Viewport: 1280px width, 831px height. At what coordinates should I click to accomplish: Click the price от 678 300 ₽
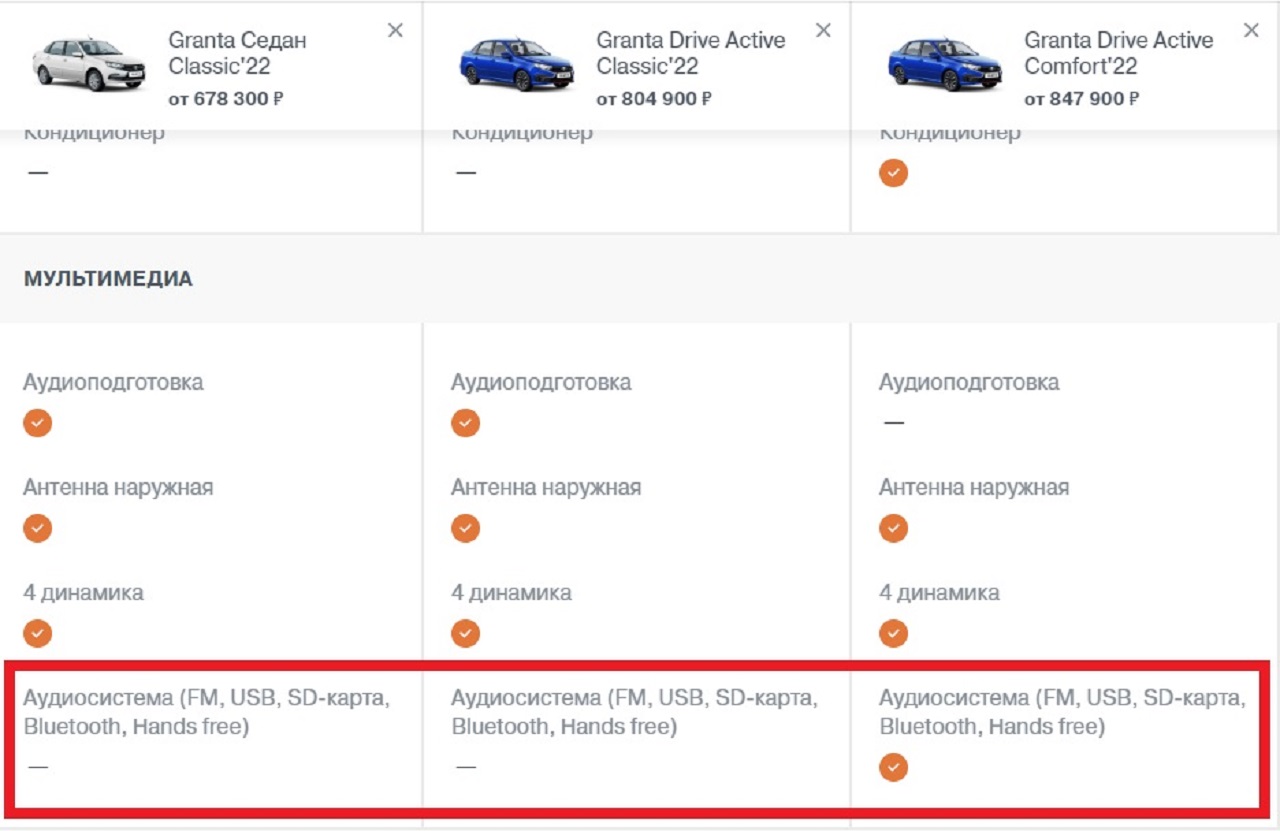(x=226, y=99)
